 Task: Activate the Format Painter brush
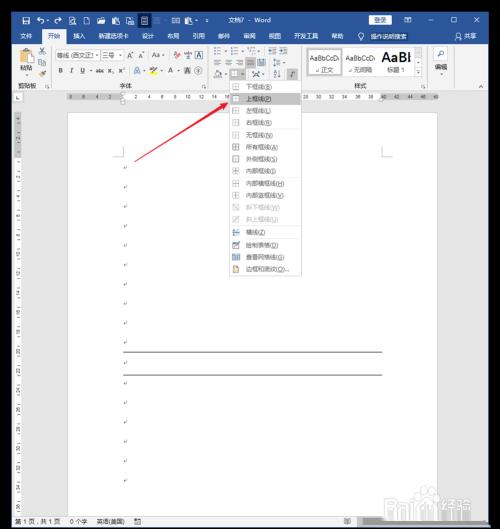[x=42, y=74]
